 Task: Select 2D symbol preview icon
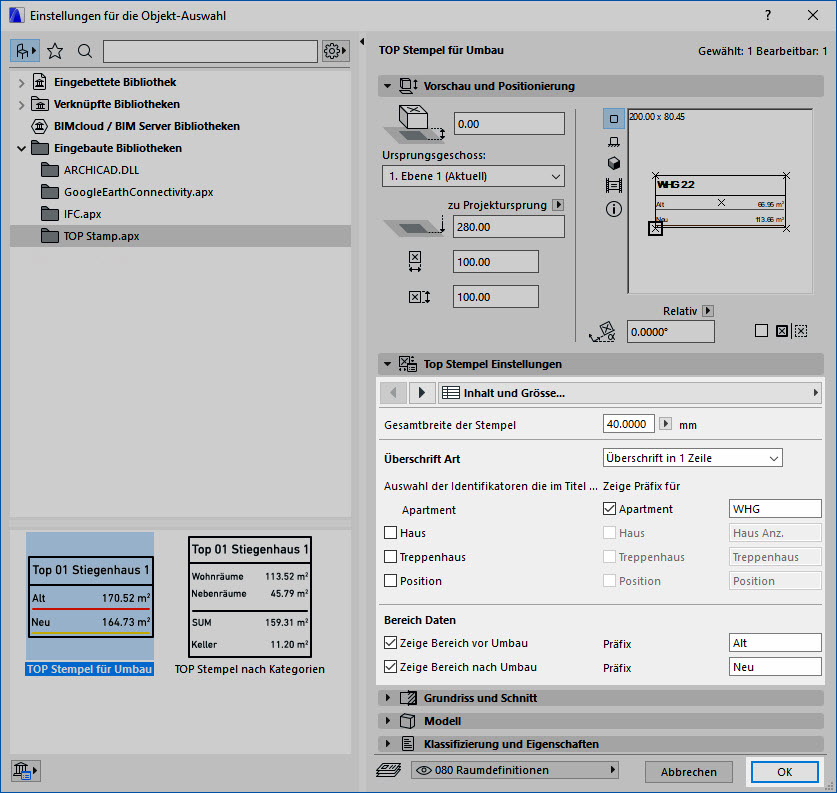click(614, 119)
